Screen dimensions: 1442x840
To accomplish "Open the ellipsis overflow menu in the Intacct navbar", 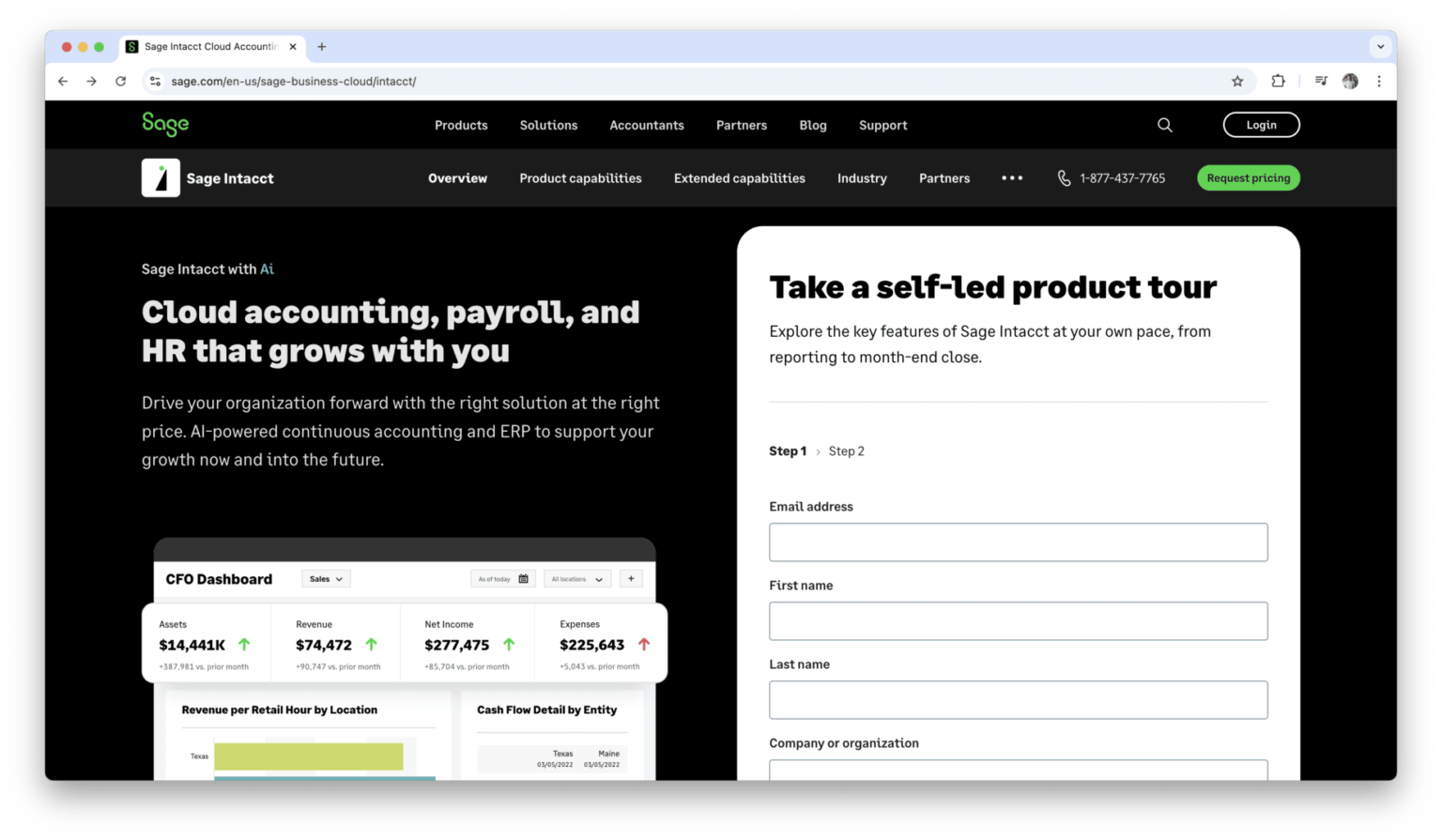I will 1012,178.
